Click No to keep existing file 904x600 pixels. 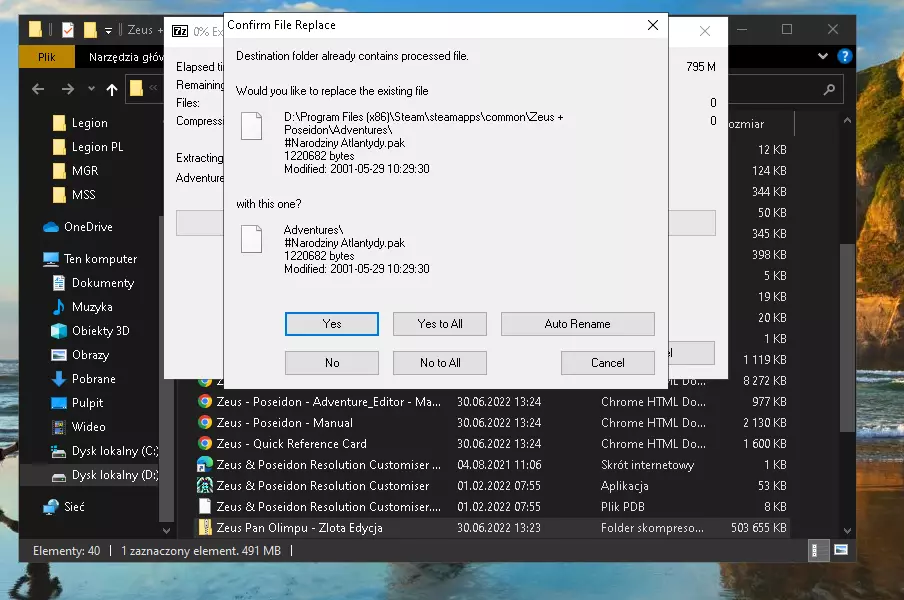[332, 363]
